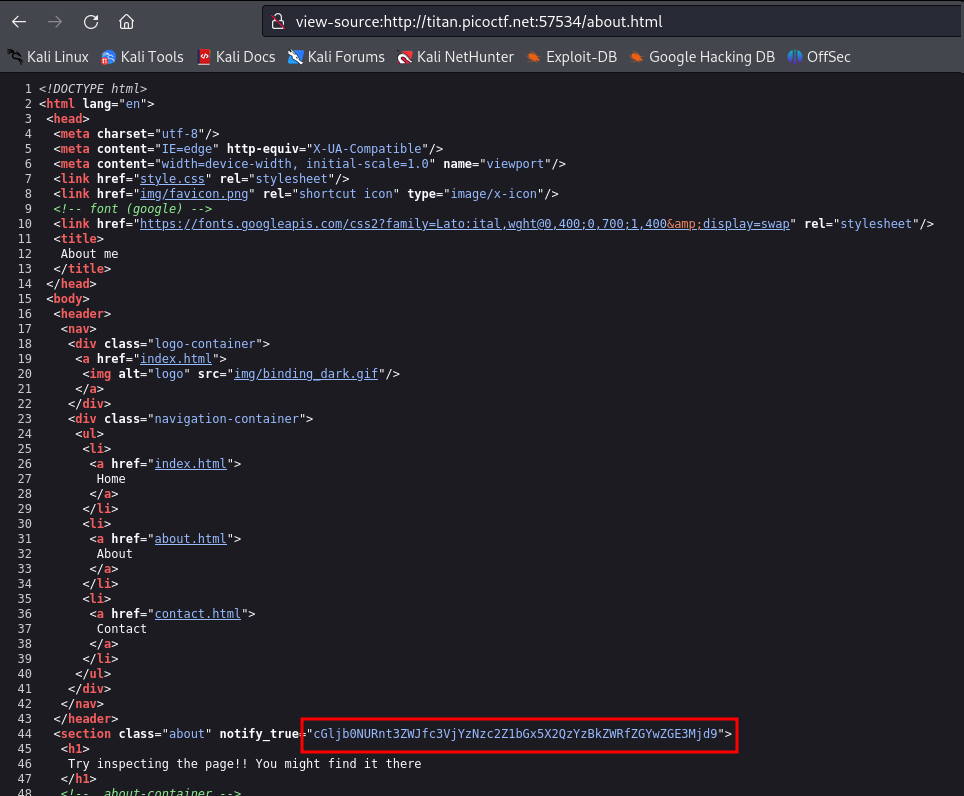
Task: Click the Kali NetHunter favicon
Action: tap(405, 57)
